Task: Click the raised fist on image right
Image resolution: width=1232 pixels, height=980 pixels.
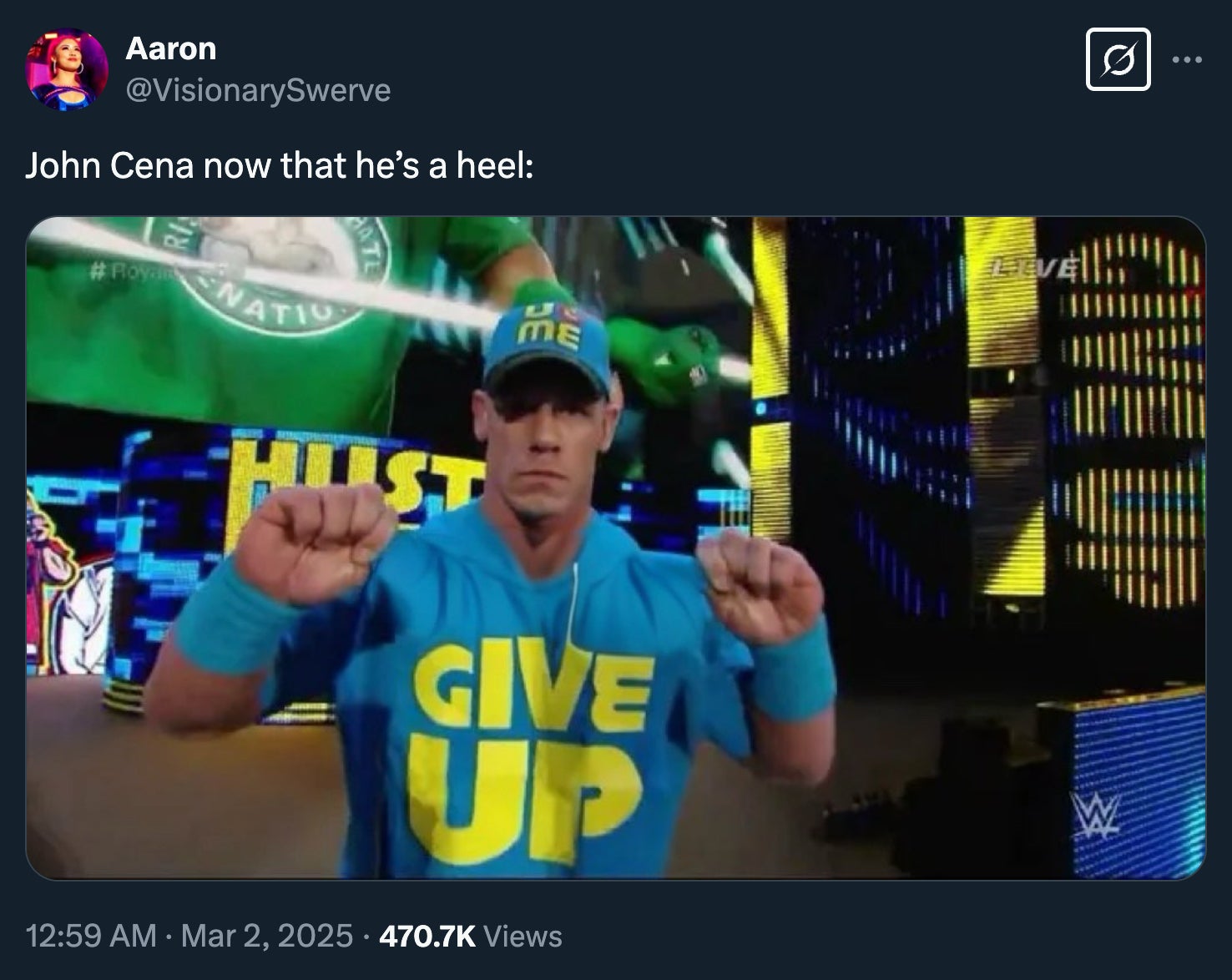Action: tap(759, 583)
